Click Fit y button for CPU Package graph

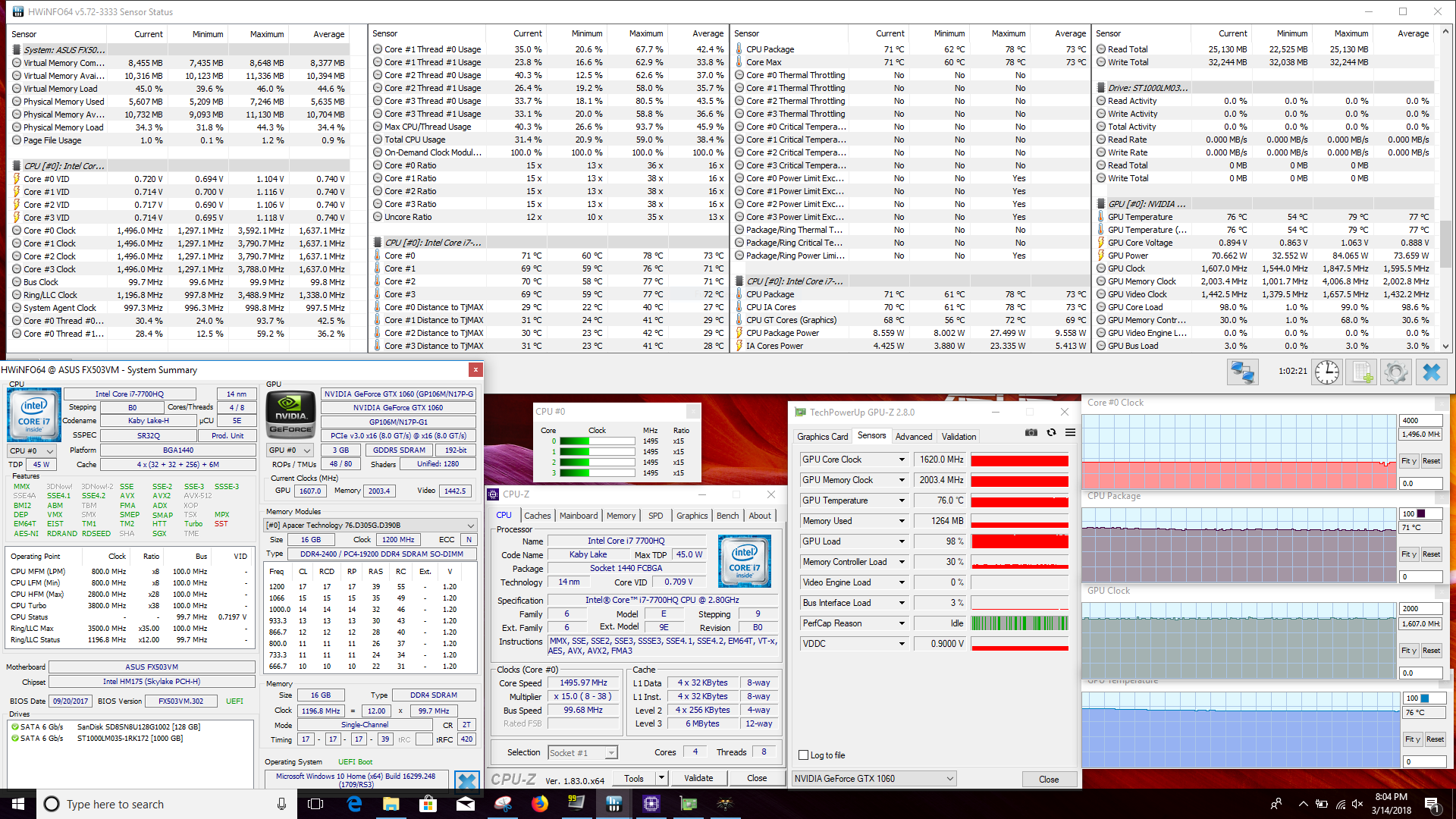click(x=1408, y=554)
